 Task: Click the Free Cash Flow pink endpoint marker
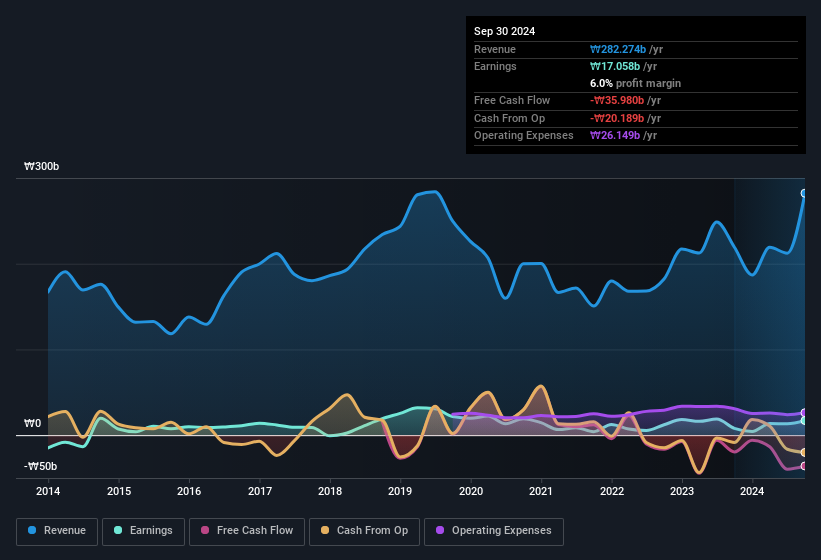(804, 466)
